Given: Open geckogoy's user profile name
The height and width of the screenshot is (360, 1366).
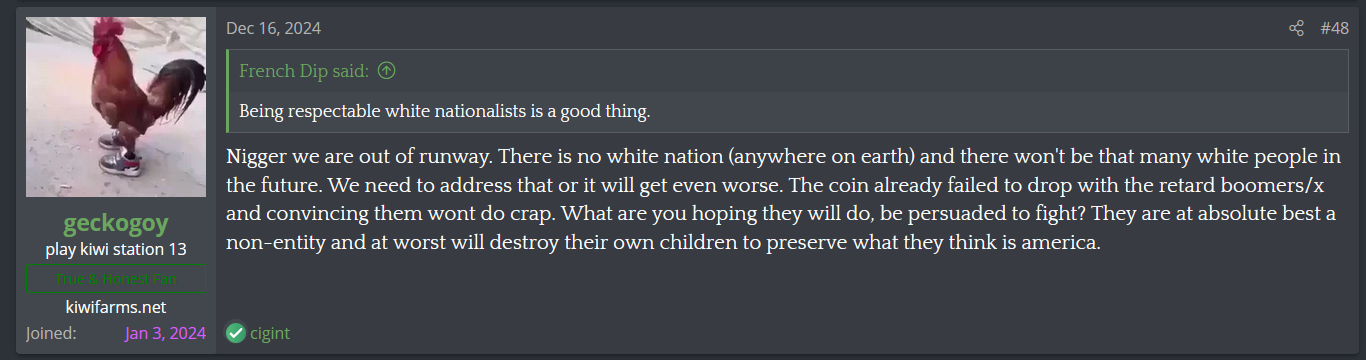Looking at the screenshot, I should (116, 222).
